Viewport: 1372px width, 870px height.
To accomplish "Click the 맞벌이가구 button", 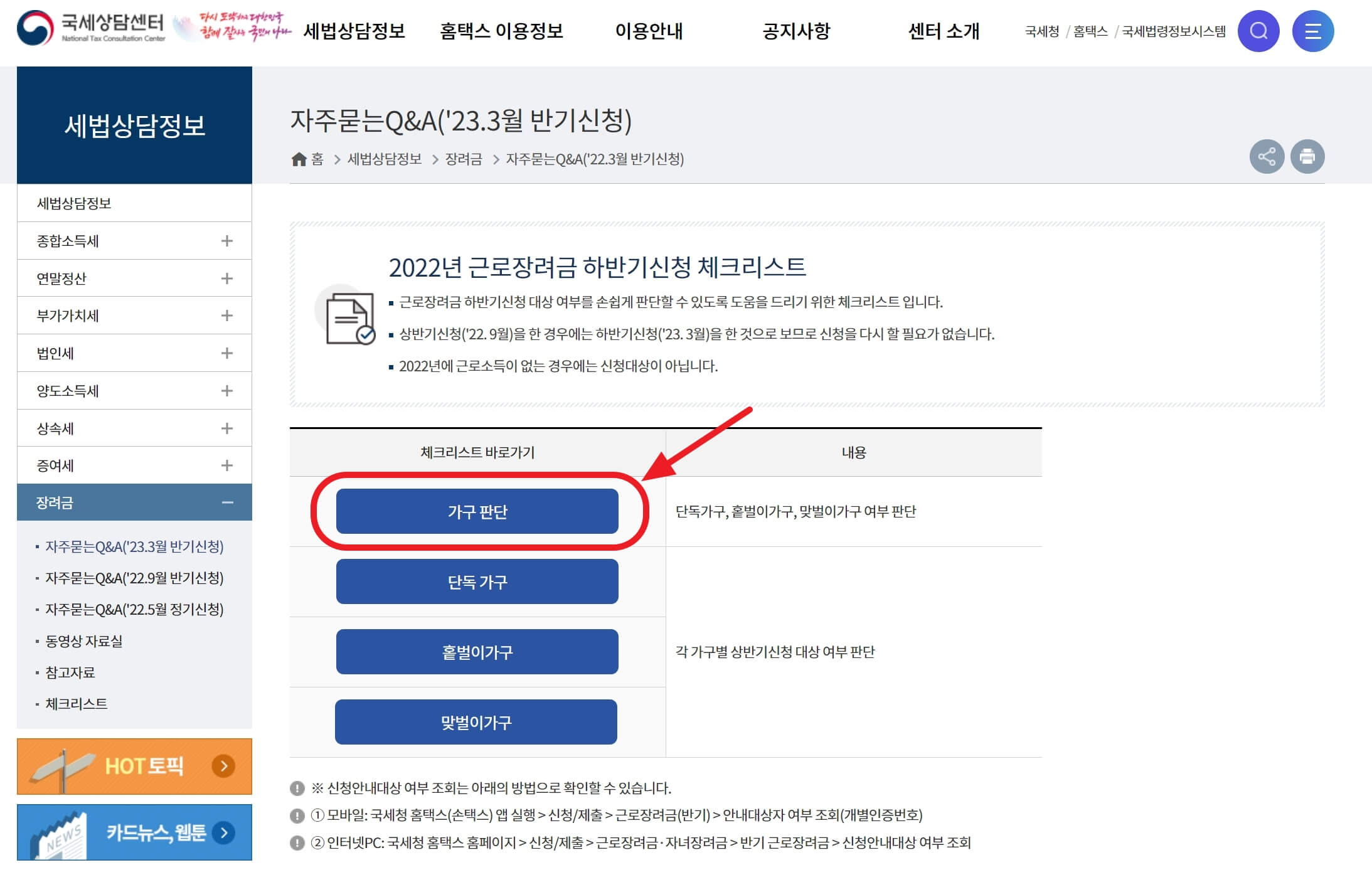I will coord(477,721).
